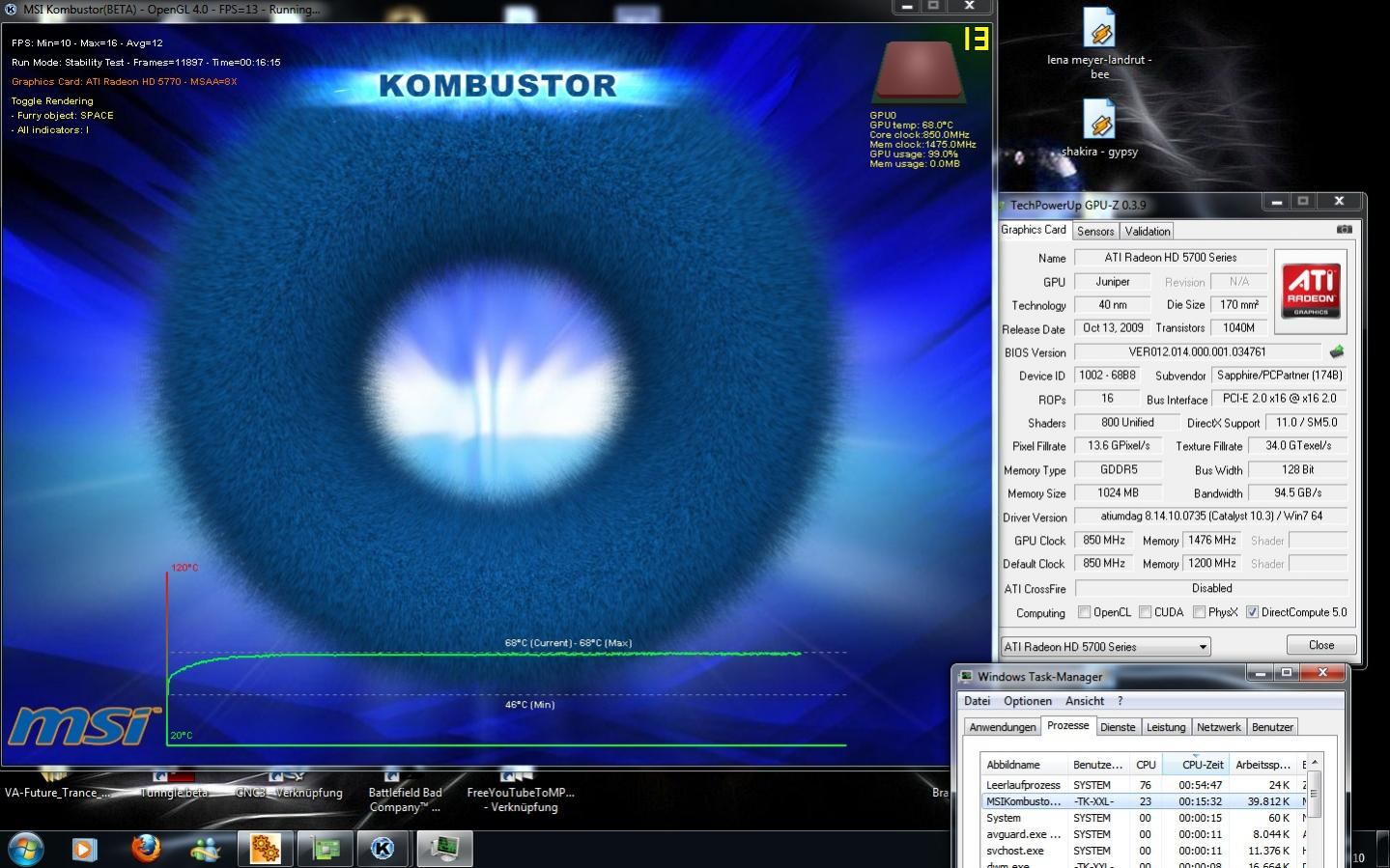
Task: Click the ATI CrossFire Disabled field
Action: tap(1211, 588)
